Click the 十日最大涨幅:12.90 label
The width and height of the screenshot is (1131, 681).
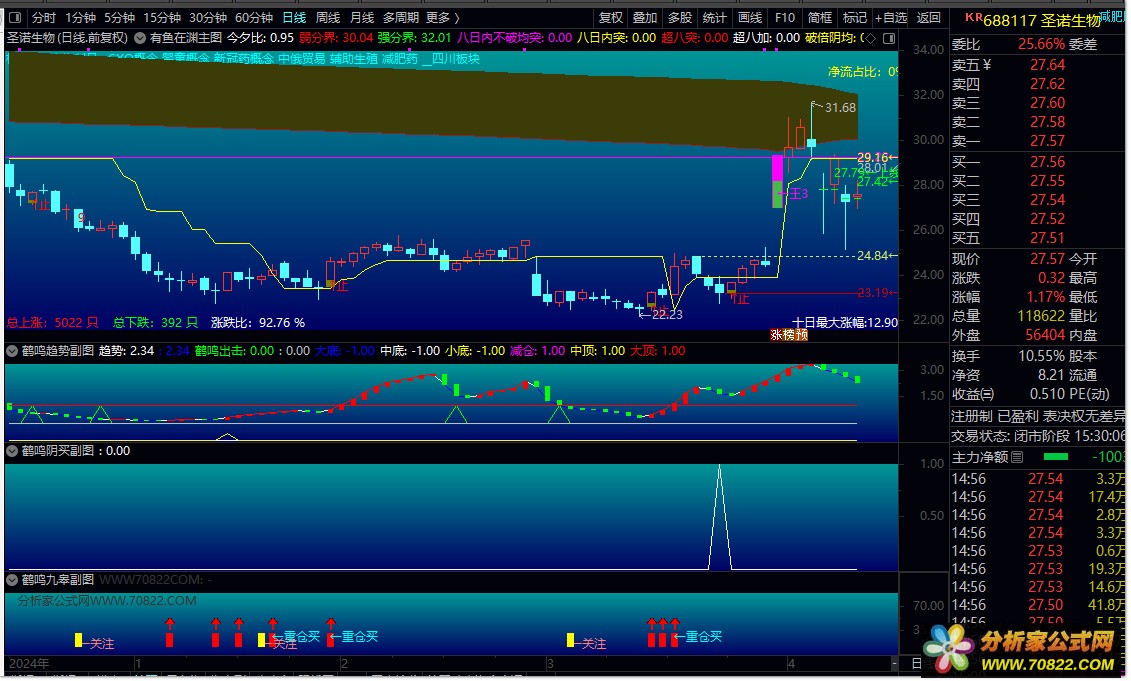pos(845,322)
